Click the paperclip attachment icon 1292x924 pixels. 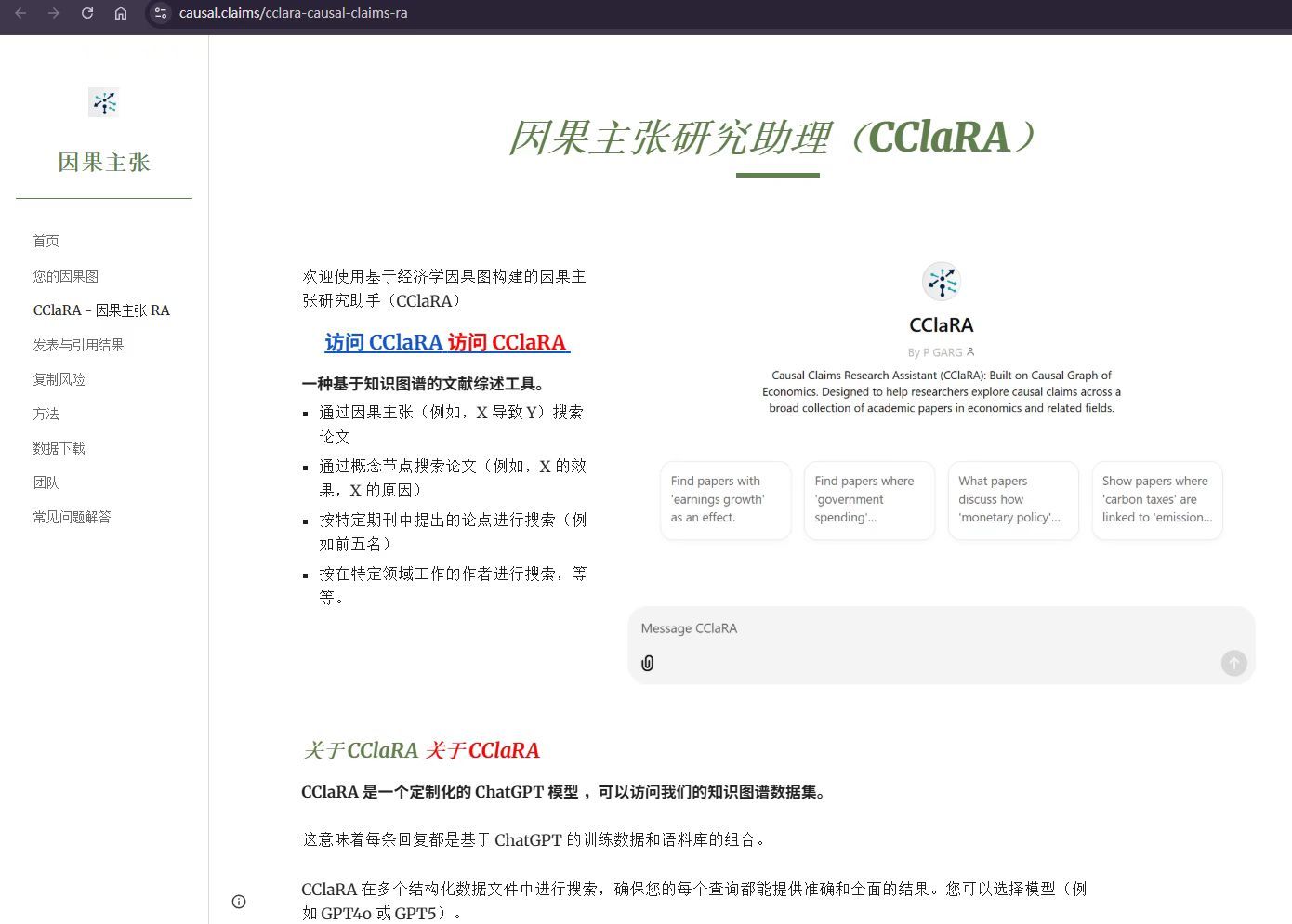coord(648,663)
